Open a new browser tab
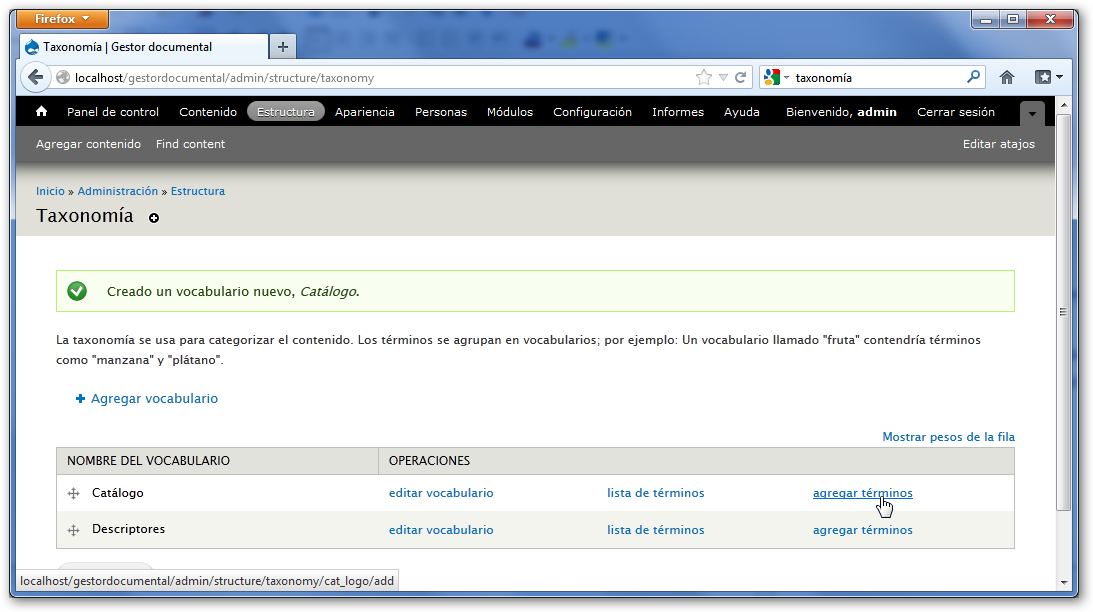The image size is (1093, 612). (x=283, y=47)
